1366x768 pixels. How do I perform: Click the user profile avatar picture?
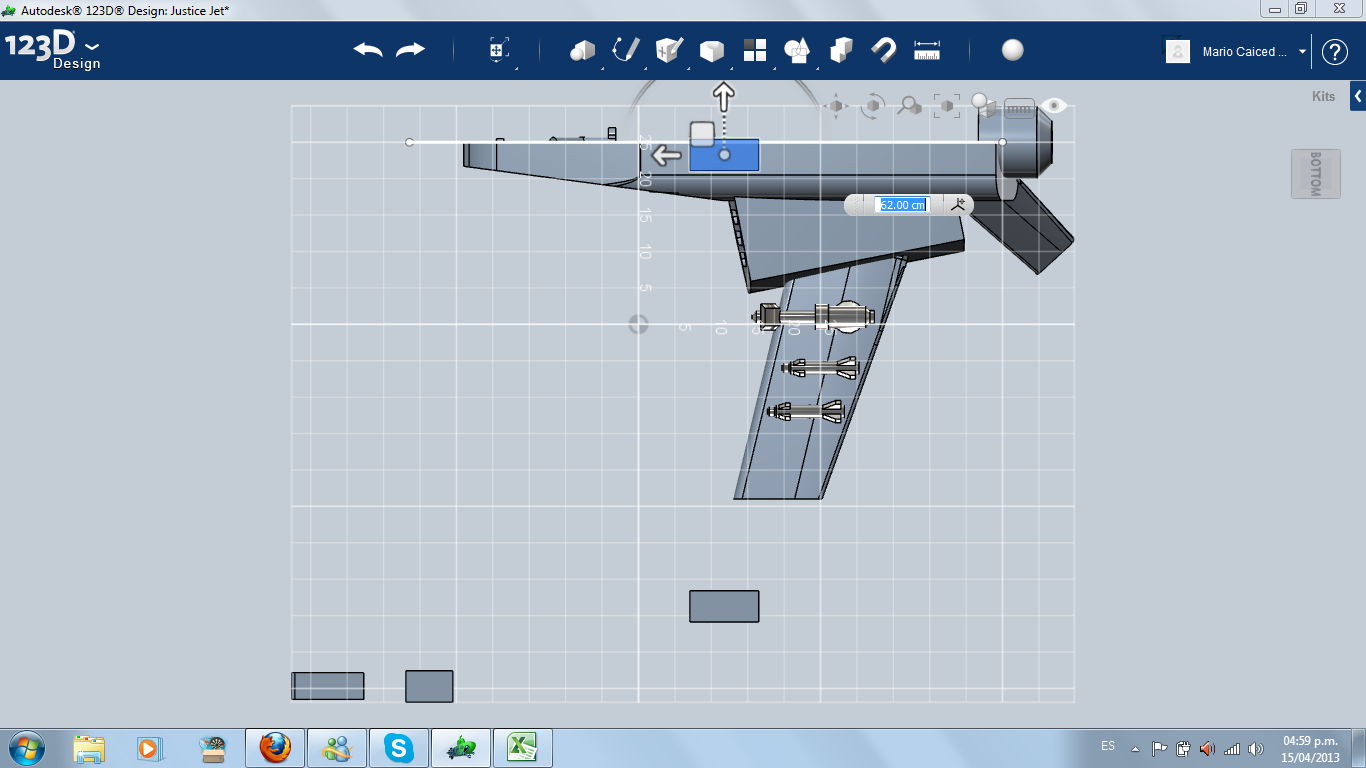[1178, 51]
